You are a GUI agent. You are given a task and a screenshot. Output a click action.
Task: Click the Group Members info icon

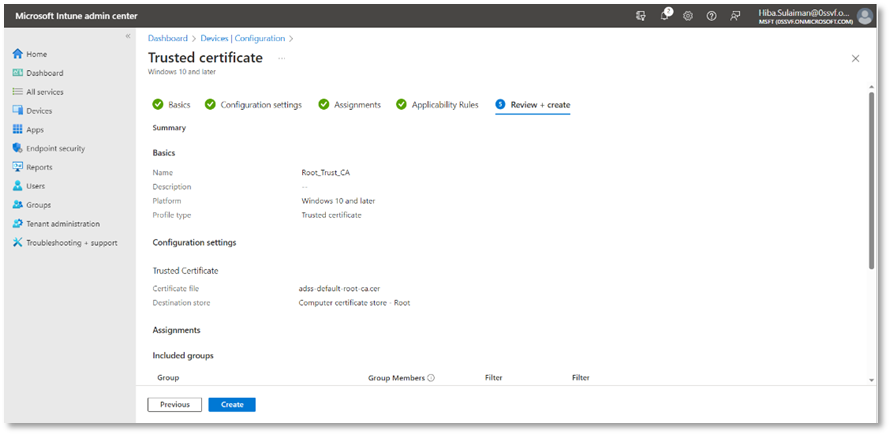pos(431,378)
